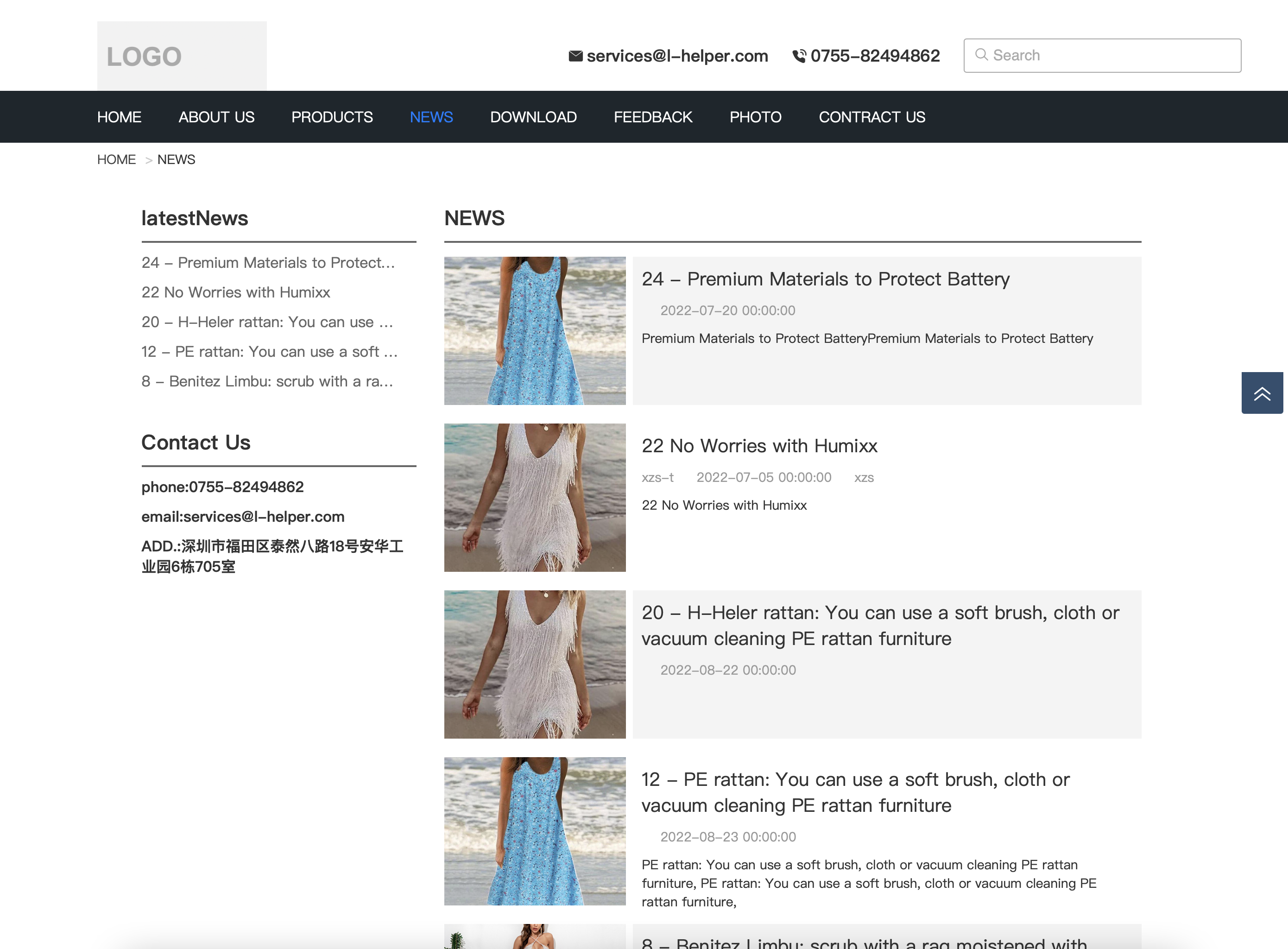The width and height of the screenshot is (1288, 949).
Task: Click the phone icon beside 0755-82494862
Action: [799, 56]
